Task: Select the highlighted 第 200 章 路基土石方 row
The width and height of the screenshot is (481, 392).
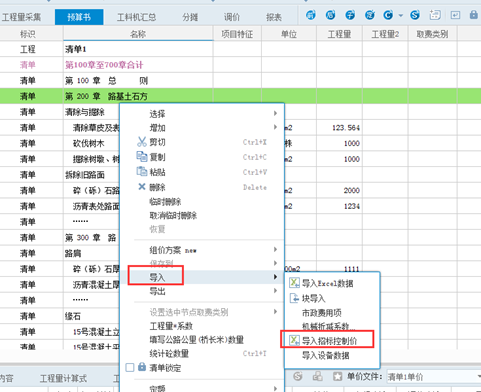Action: click(x=240, y=96)
